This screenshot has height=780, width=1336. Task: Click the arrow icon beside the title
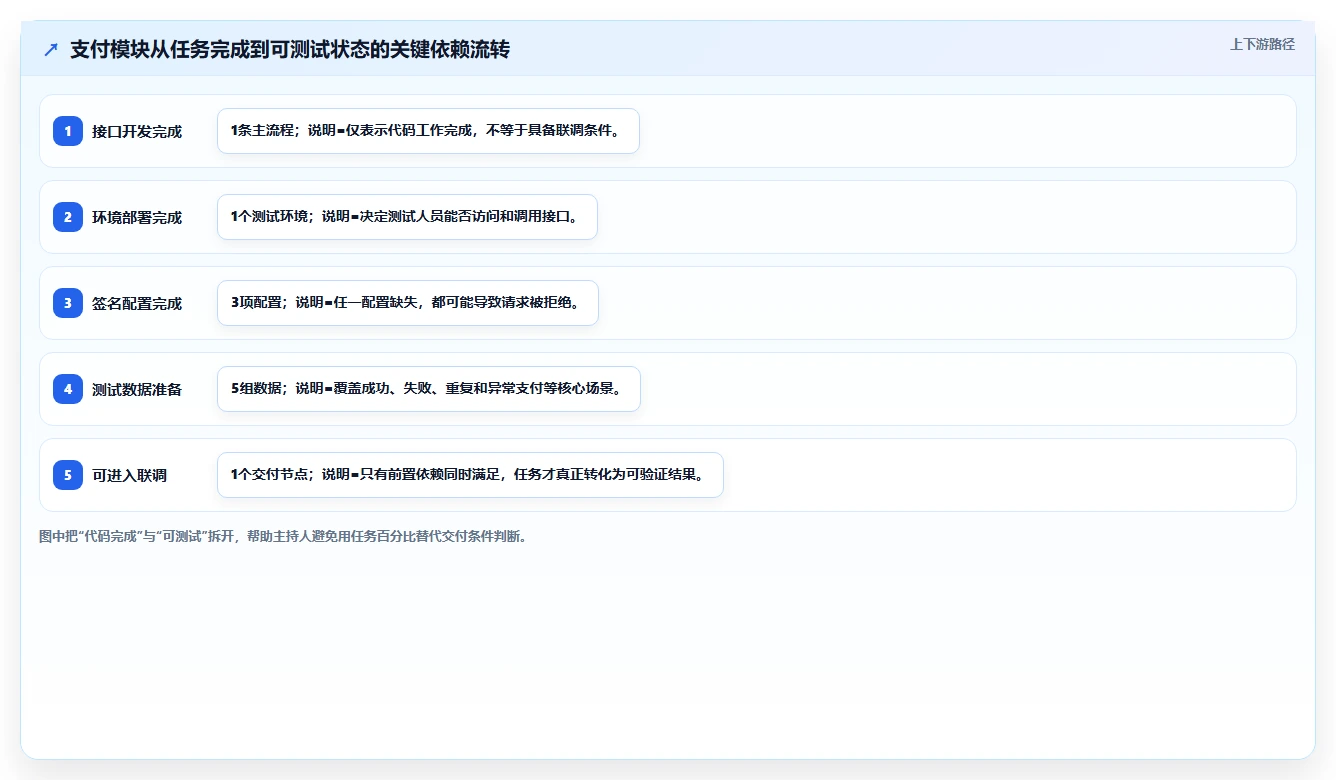pos(51,50)
